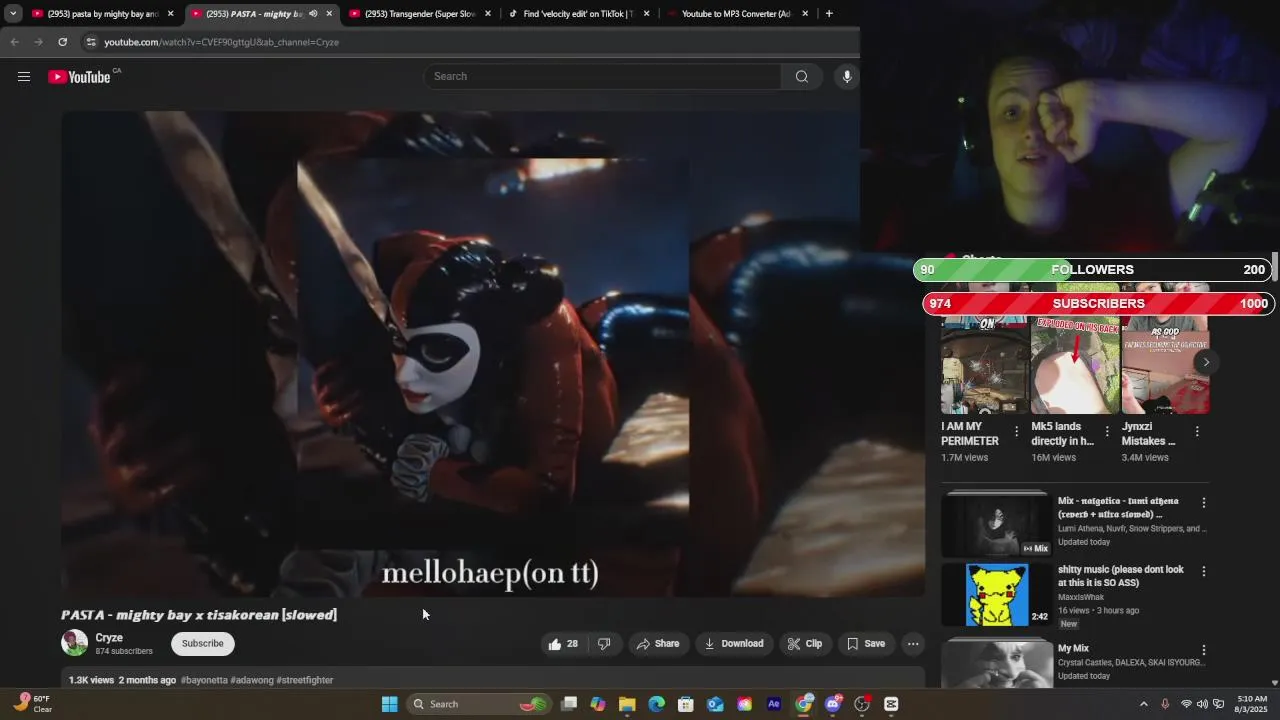Open 'Mk5 lands directly' short thumbnail
The width and height of the screenshot is (1280, 720).
click(1075, 366)
